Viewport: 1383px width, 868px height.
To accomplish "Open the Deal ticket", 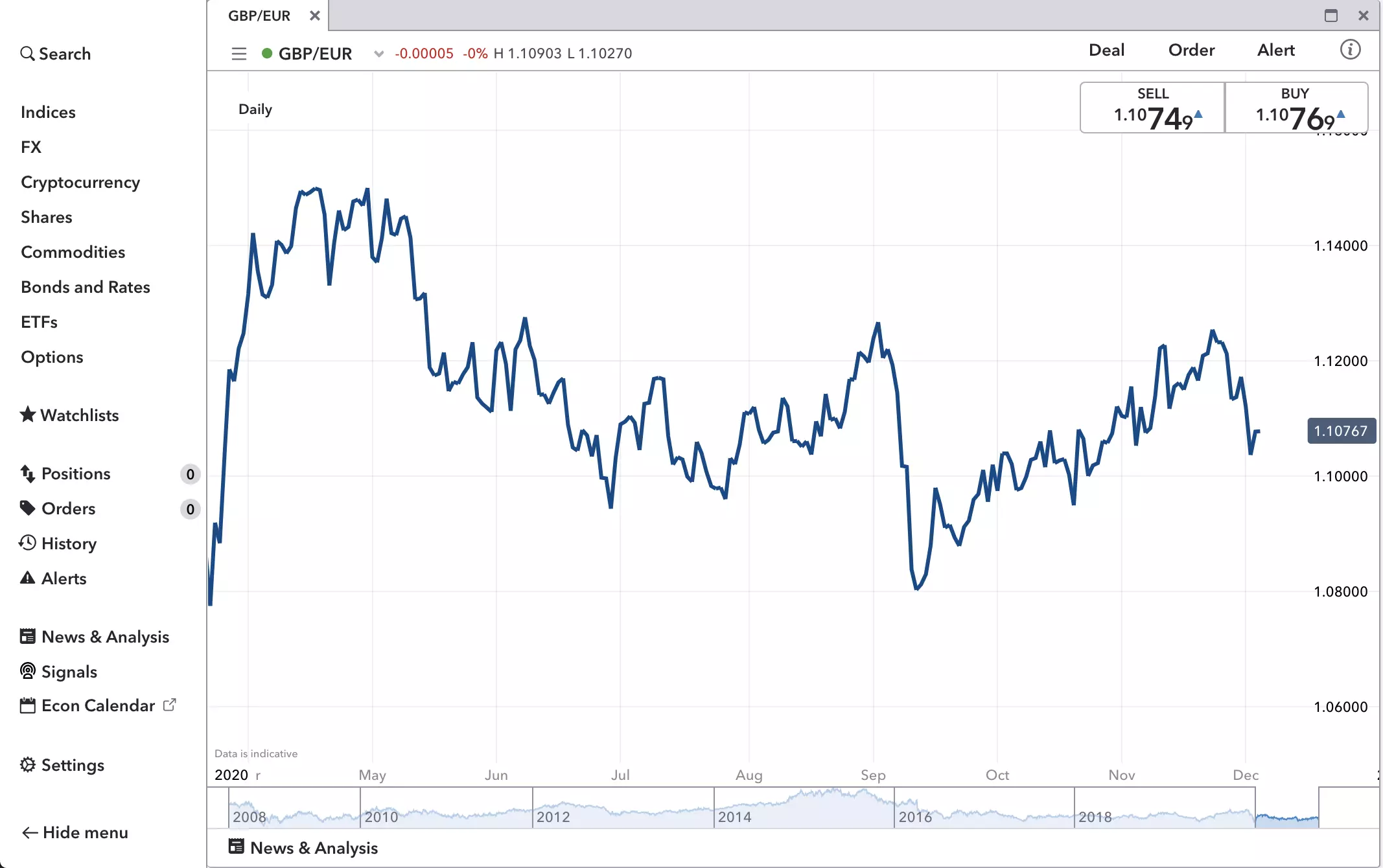I will (x=1107, y=50).
